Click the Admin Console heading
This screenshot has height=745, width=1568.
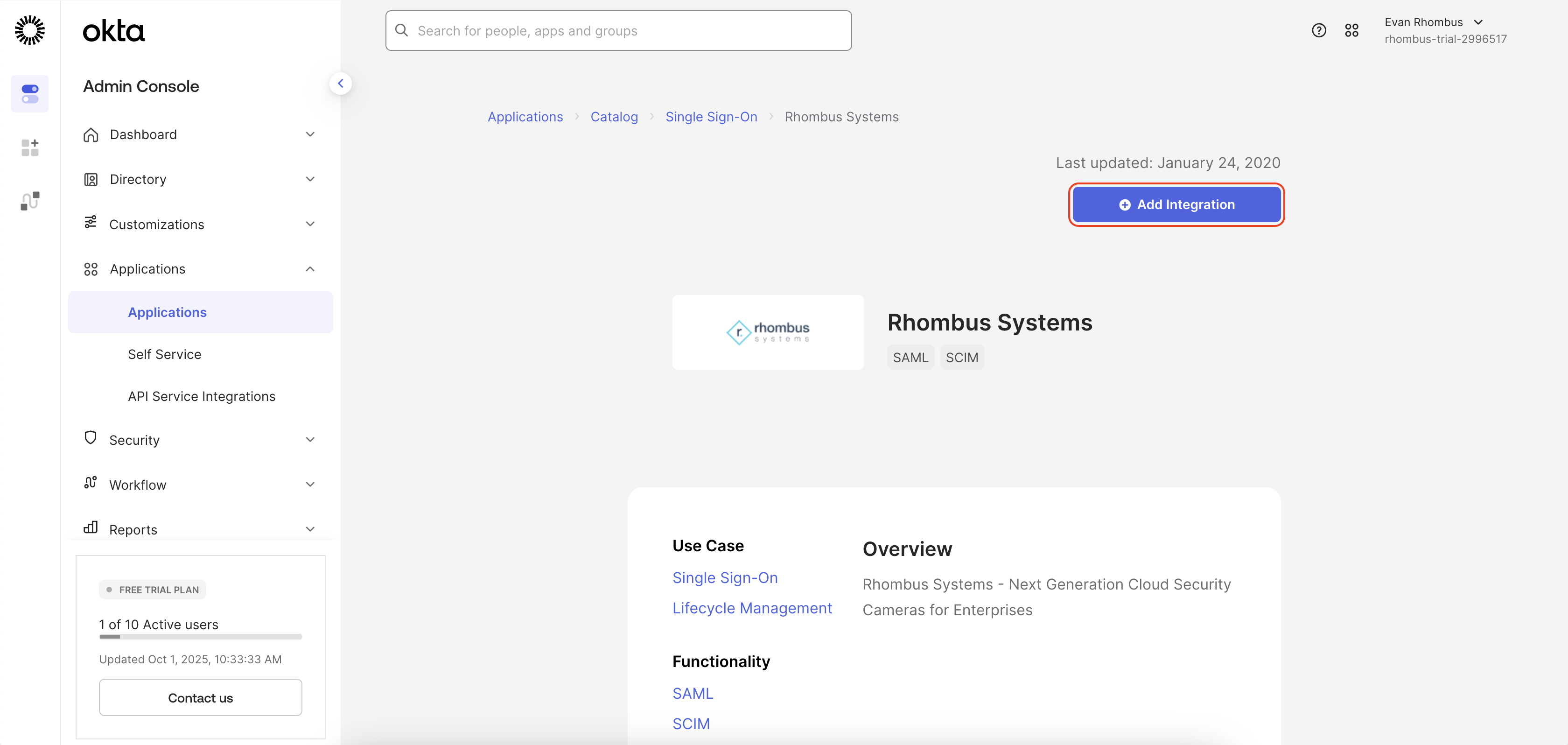[141, 86]
